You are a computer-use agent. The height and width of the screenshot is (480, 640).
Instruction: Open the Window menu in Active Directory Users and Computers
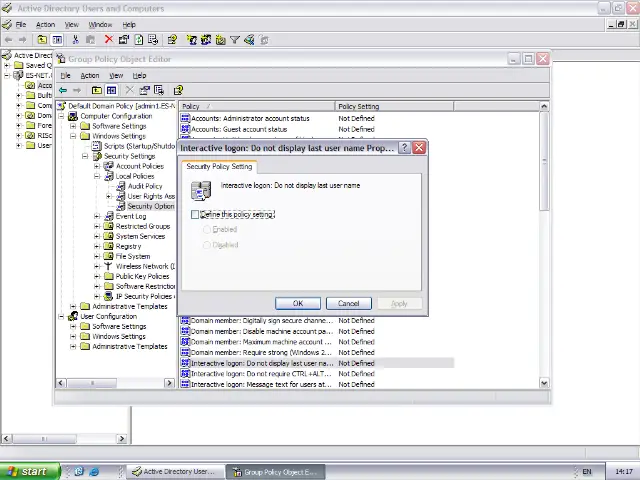point(100,24)
